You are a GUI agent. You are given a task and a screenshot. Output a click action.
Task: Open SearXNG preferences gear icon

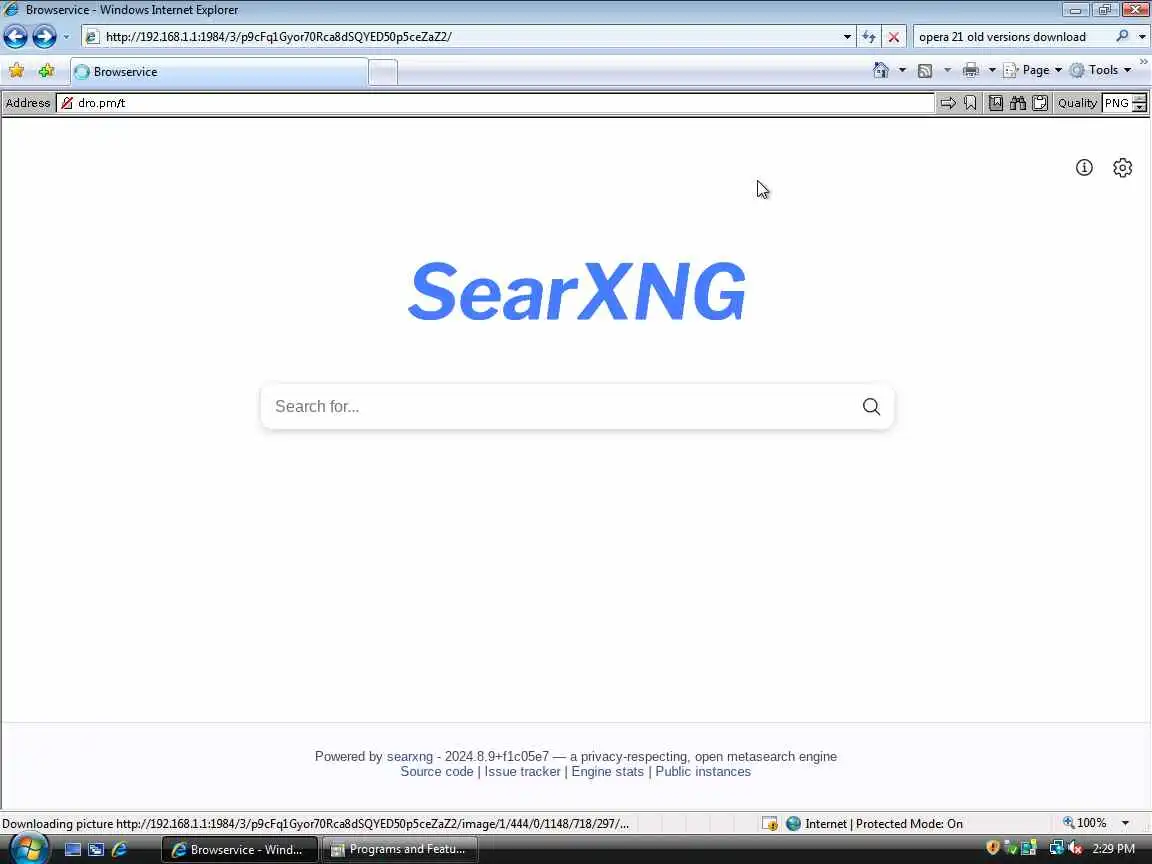coord(1122,168)
